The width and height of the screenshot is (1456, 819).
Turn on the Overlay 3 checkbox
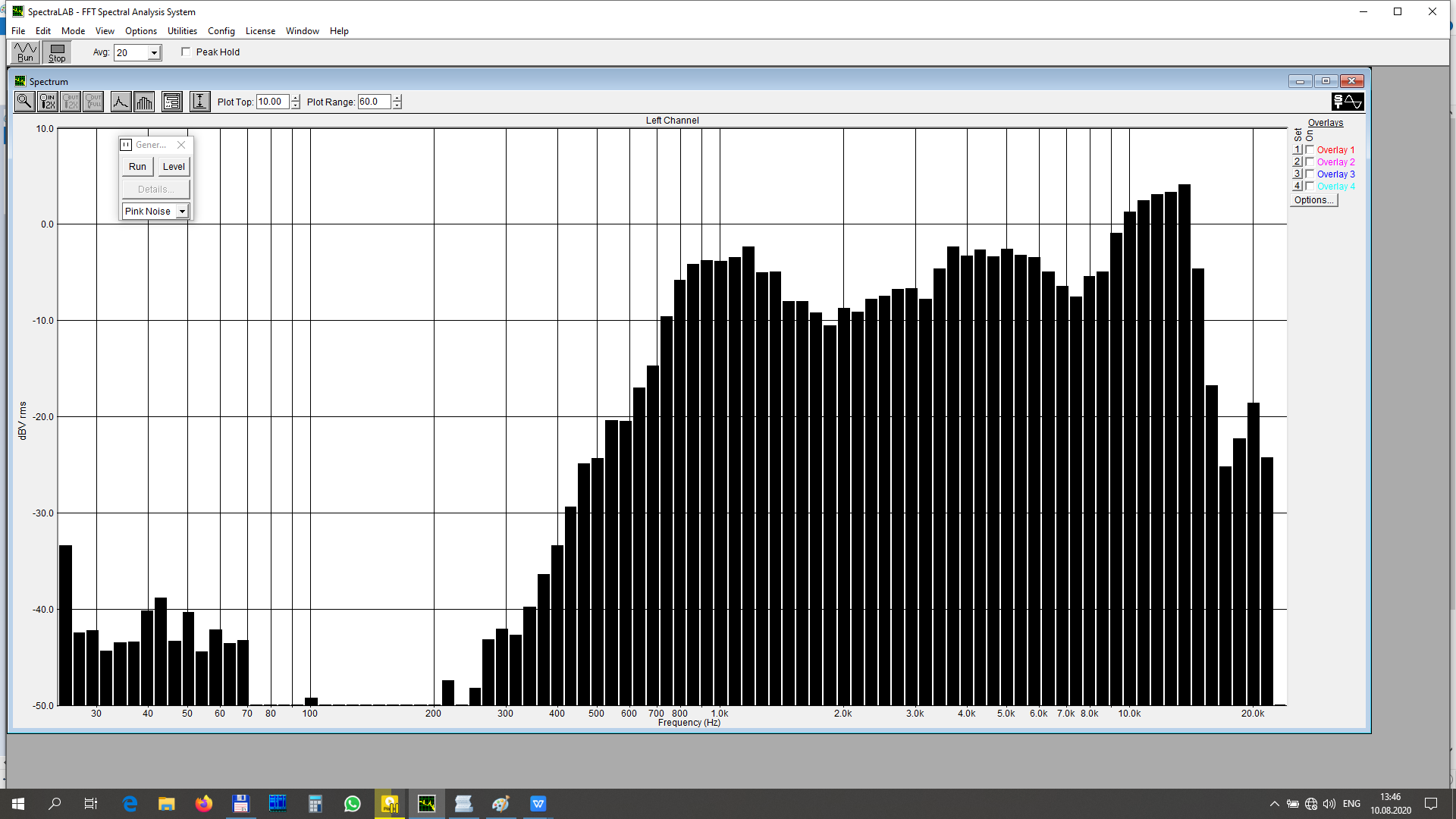[1310, 174]
